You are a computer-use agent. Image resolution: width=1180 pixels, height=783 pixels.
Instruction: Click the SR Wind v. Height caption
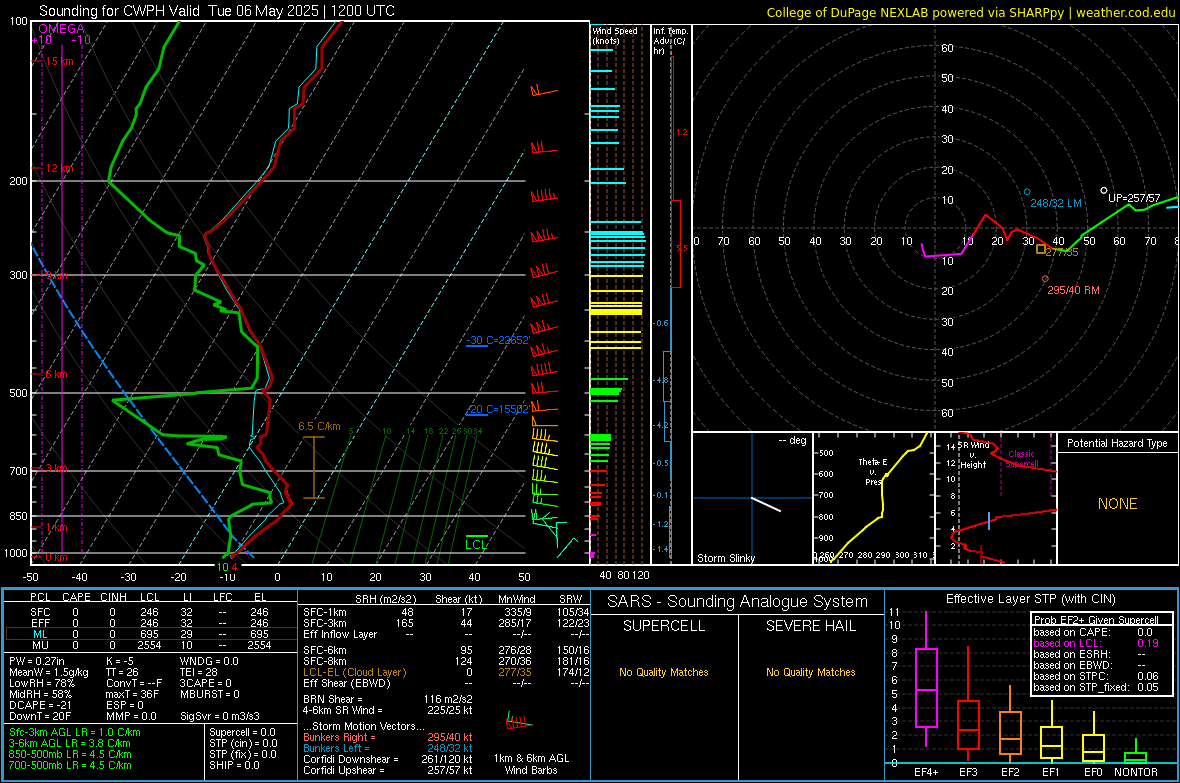[x=975, y=455]
